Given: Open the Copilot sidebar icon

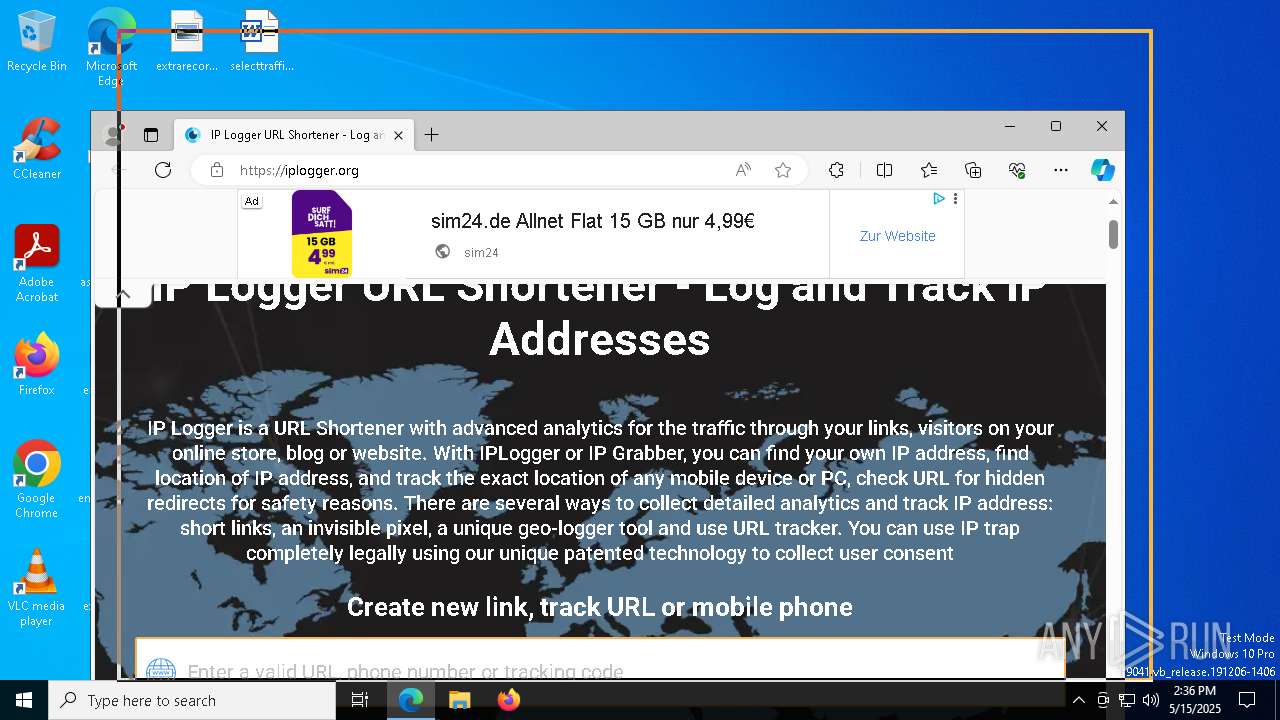Looking at the screenshot, I should click(x=1102, y=170).
